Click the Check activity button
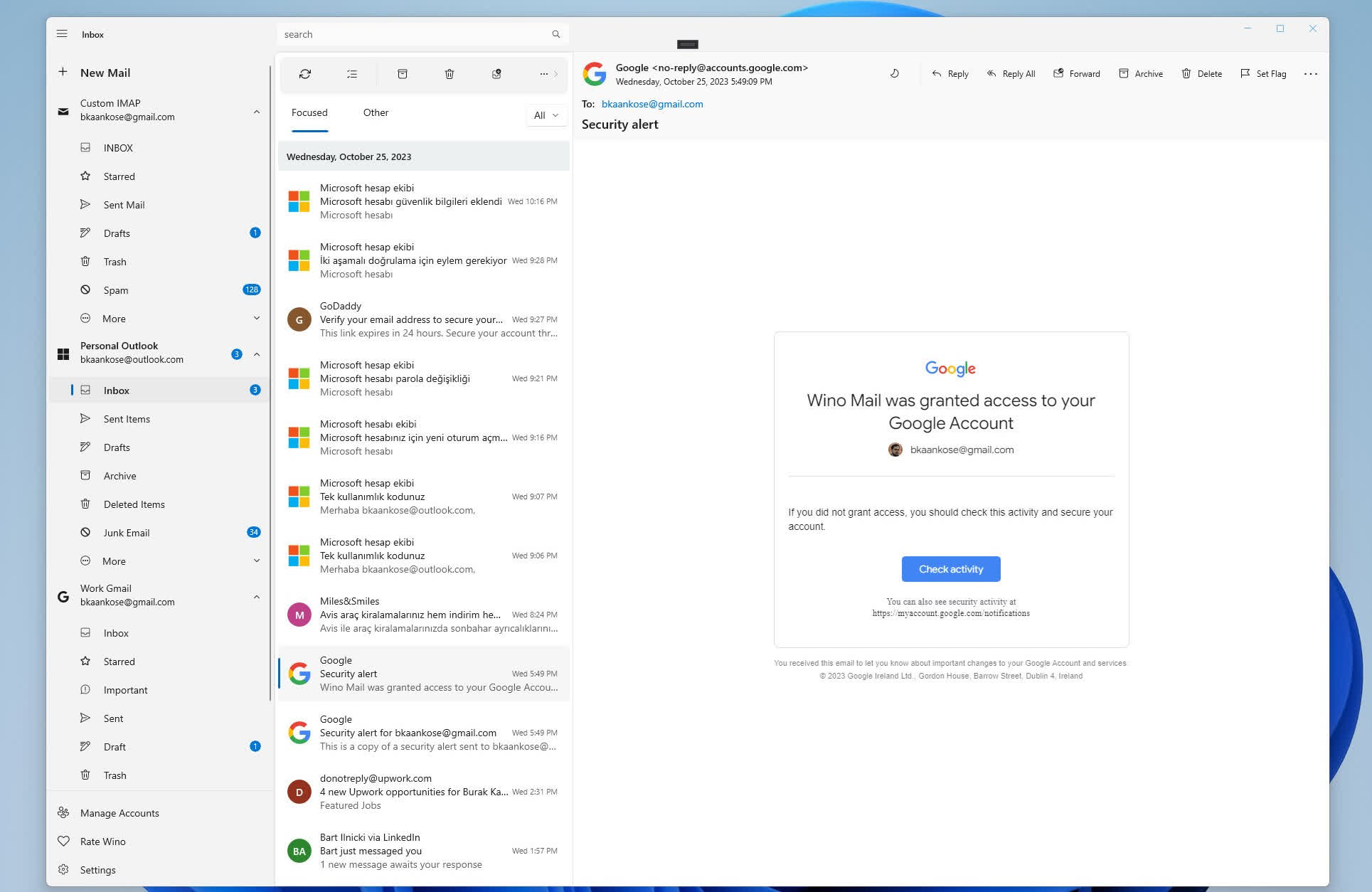1372x892 pixels. coord(950,569)
